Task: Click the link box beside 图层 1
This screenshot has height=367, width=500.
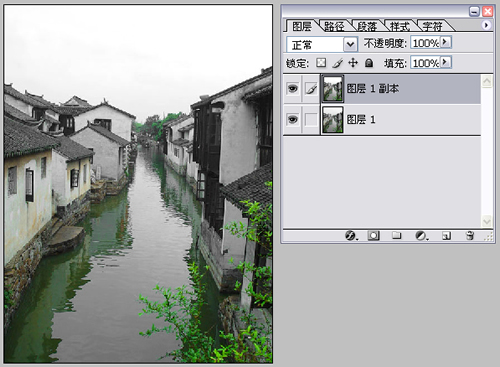Action: tap(311, 119)
